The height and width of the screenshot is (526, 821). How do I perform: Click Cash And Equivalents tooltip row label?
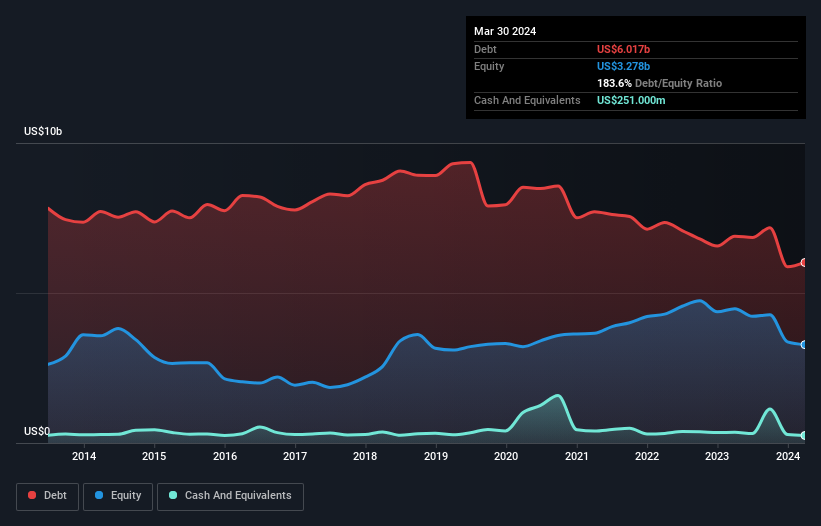(x=527, y=100)
